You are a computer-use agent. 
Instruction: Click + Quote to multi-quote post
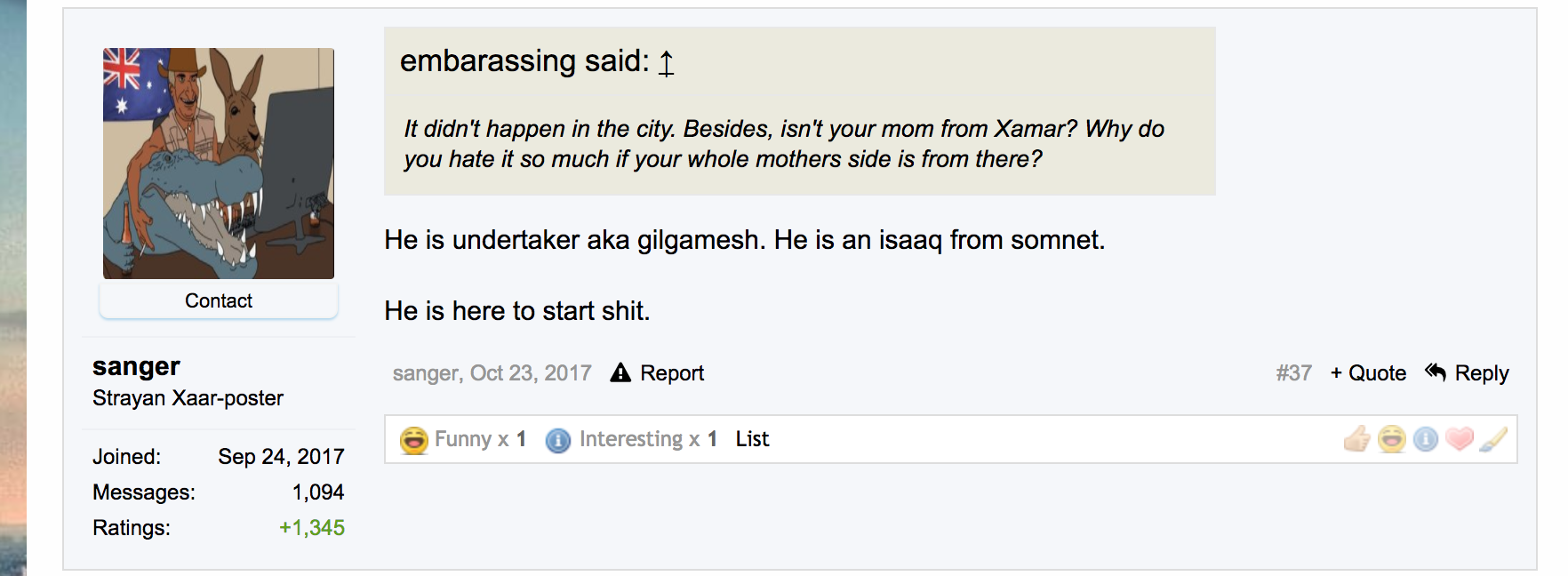1368,373
